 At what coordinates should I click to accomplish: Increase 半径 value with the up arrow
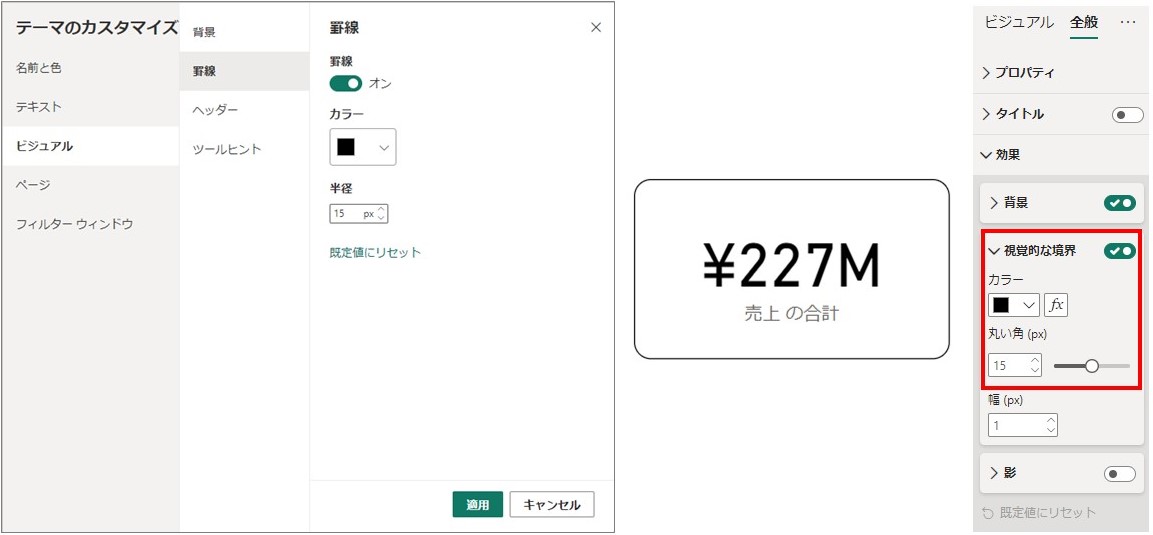click(381, 209)
